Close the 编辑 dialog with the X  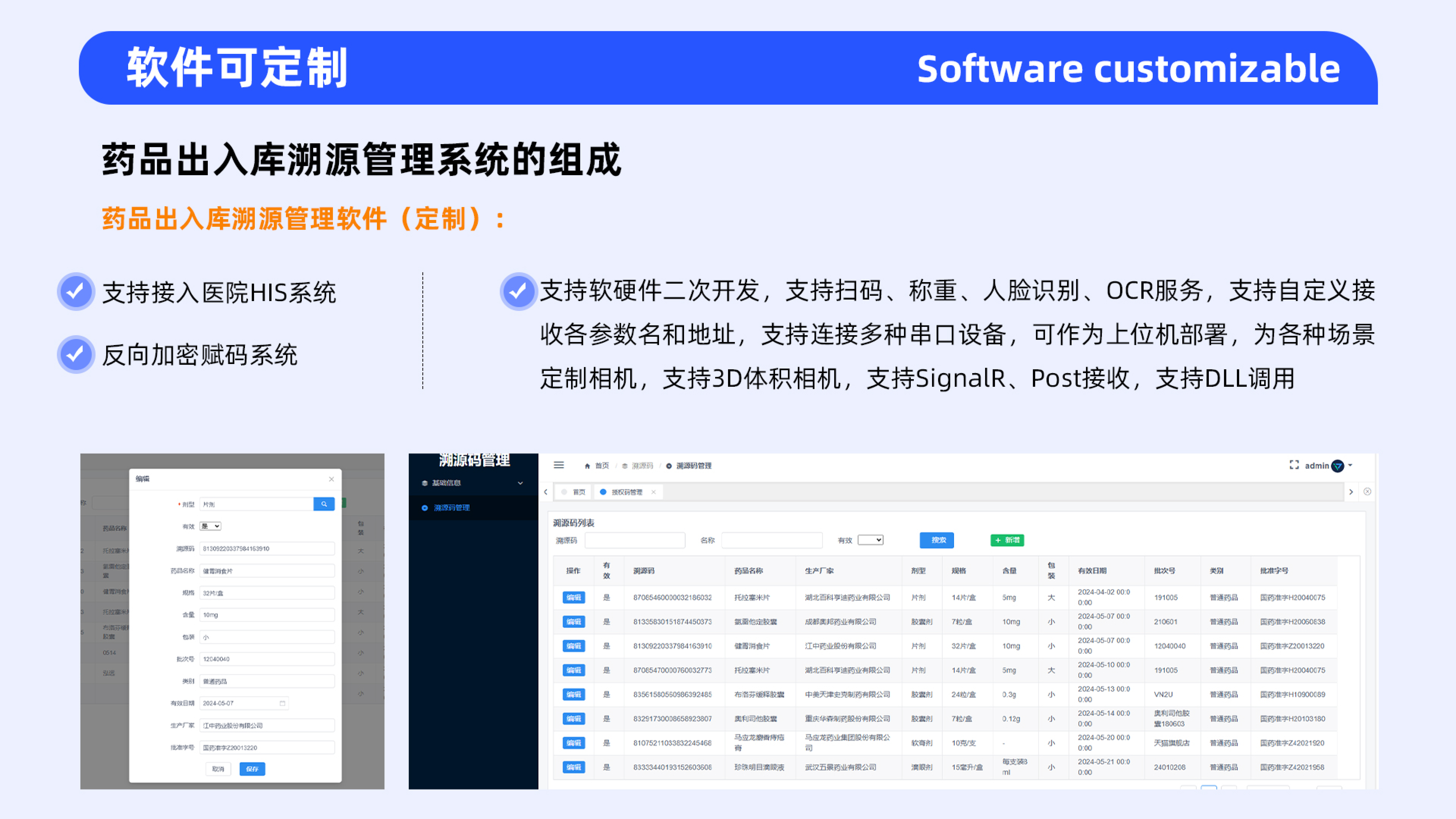tap(331, 479)
